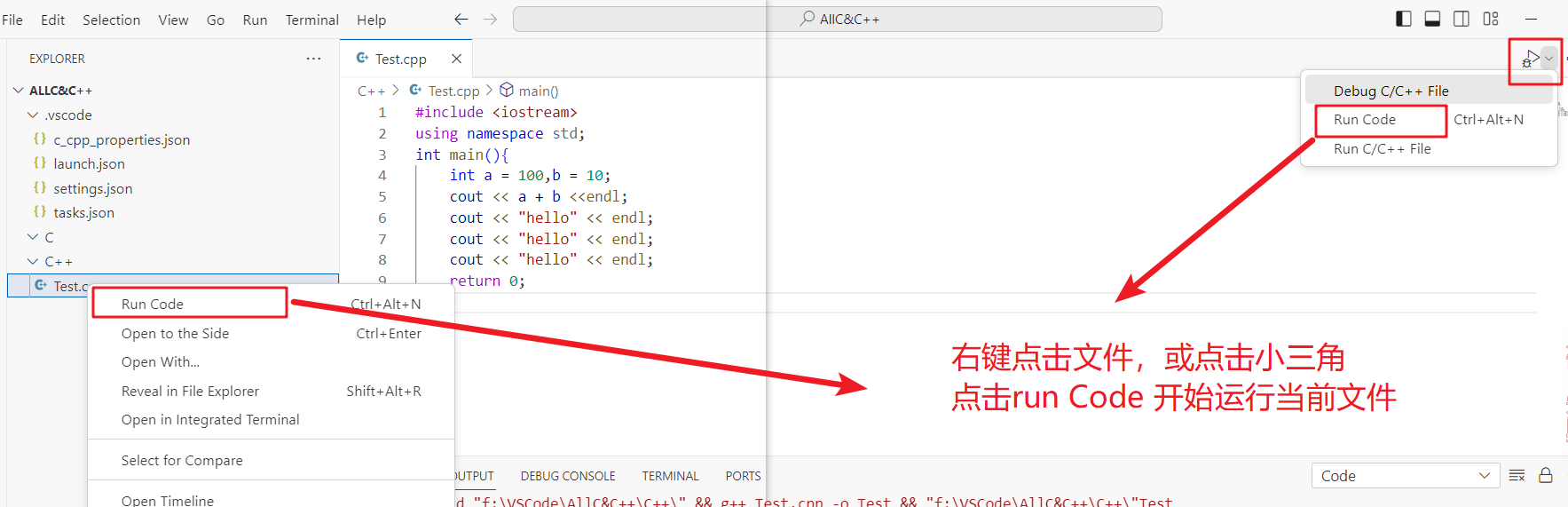The height and width of the screenshot is (507, 1568).
Task: Select Run Code in the context menu
Action: [x=271, y=304]
